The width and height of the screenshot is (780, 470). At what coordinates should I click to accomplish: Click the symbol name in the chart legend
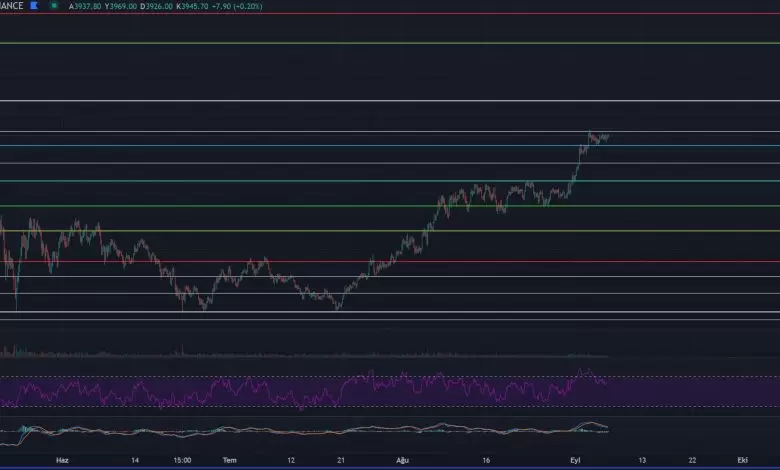(x=13, y=4)
